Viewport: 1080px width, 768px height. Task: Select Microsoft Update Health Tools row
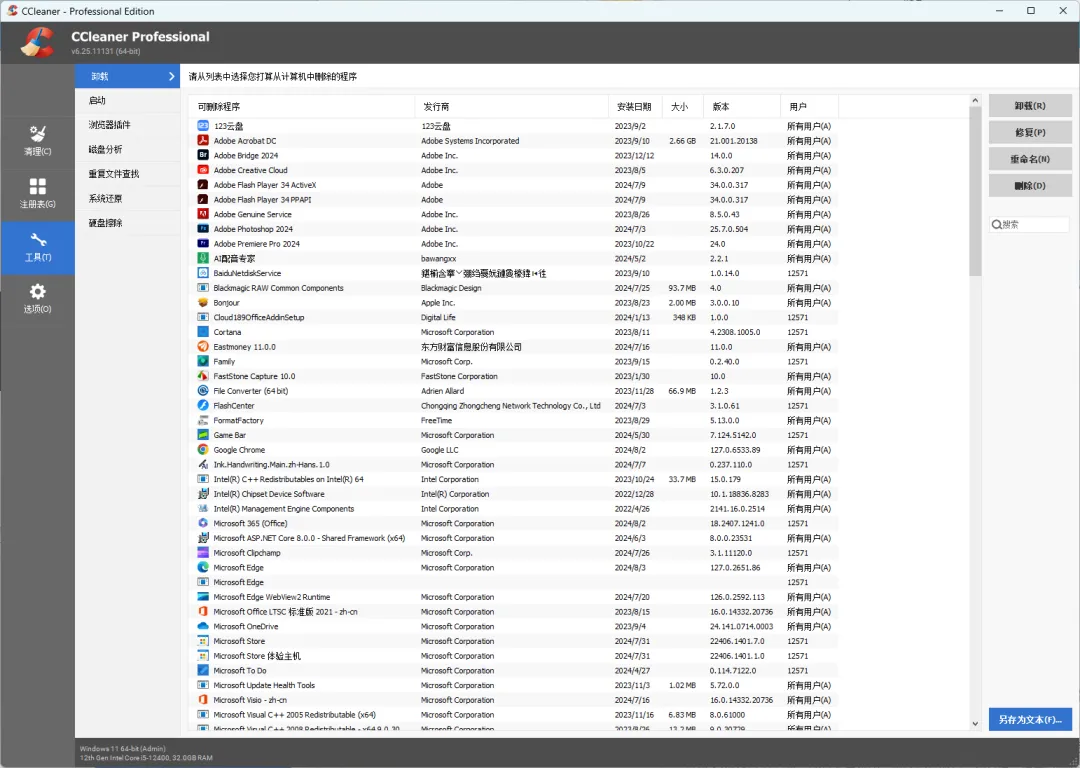[513, 685]
